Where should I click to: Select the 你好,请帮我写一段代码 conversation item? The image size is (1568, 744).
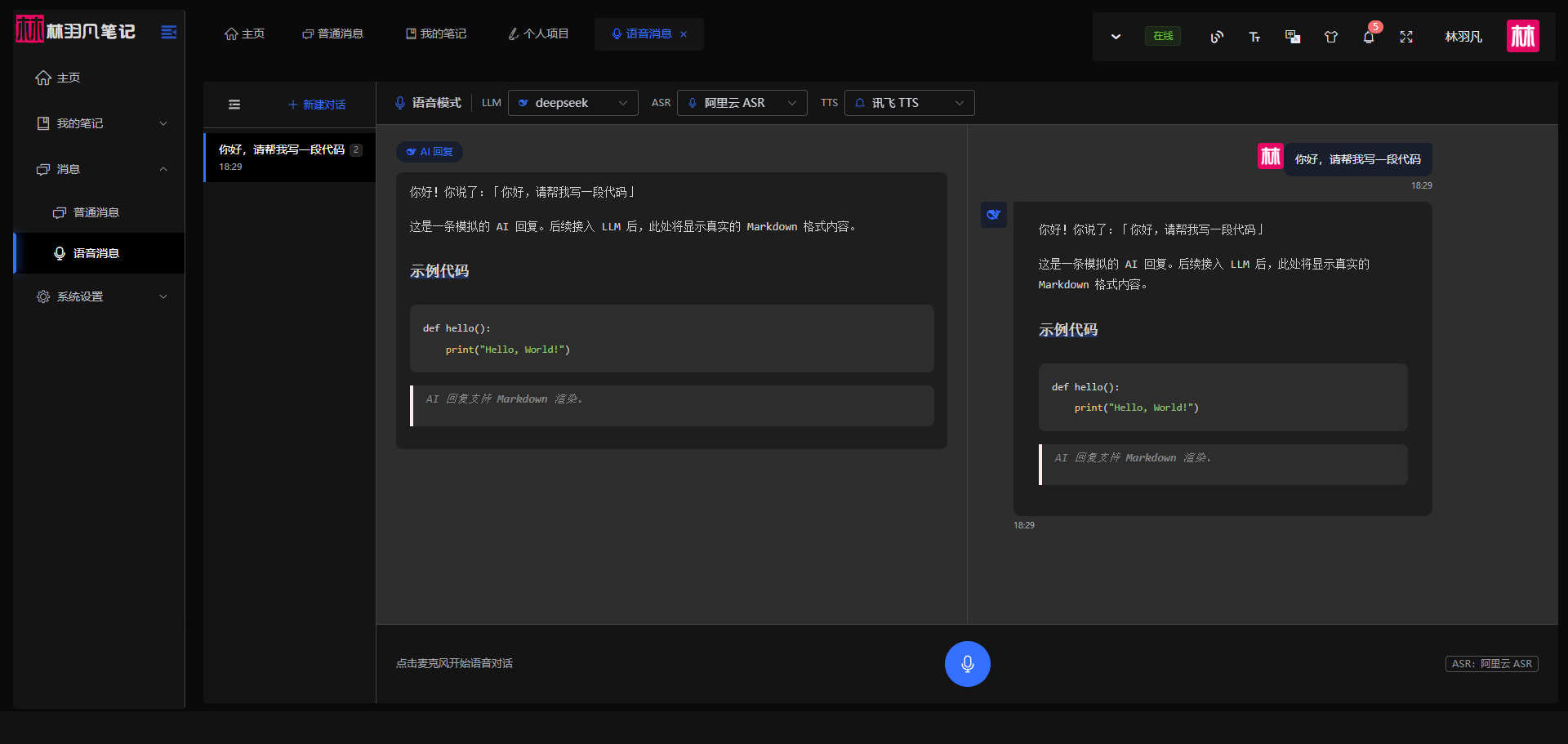click(x=290, y=157)
